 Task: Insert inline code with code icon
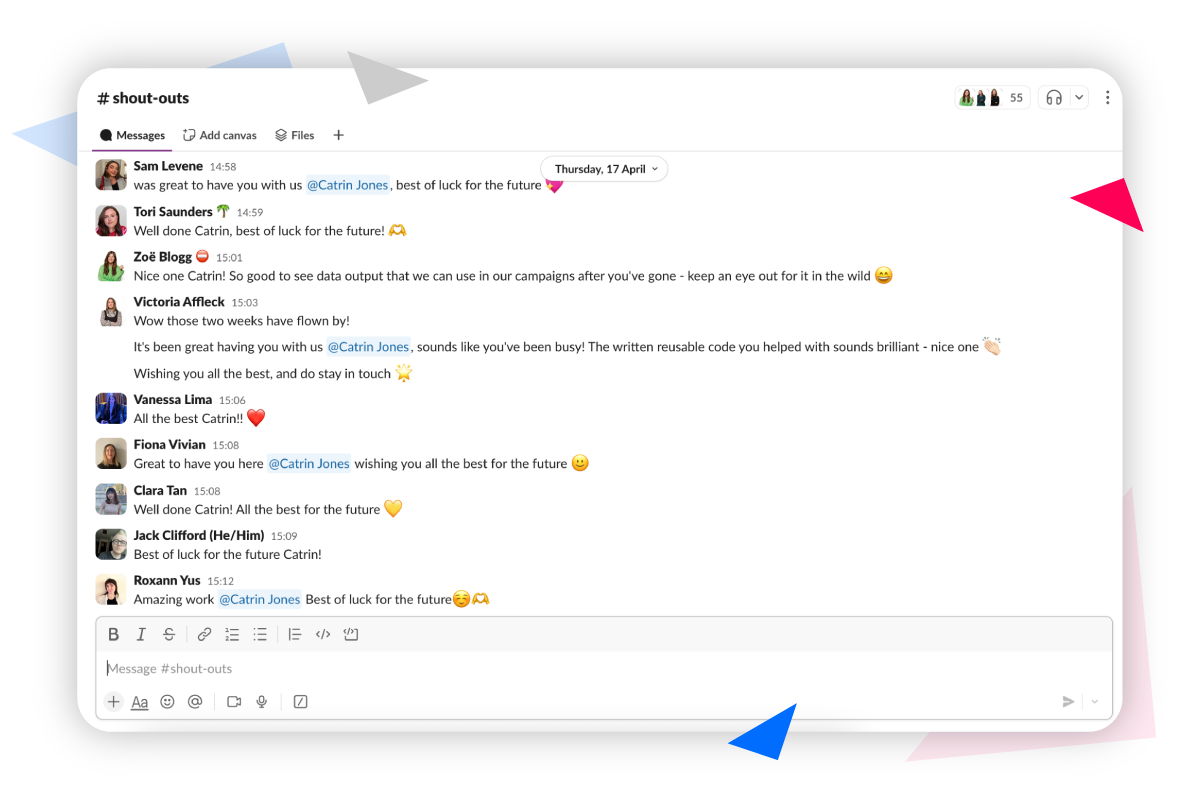pos(322,634)
